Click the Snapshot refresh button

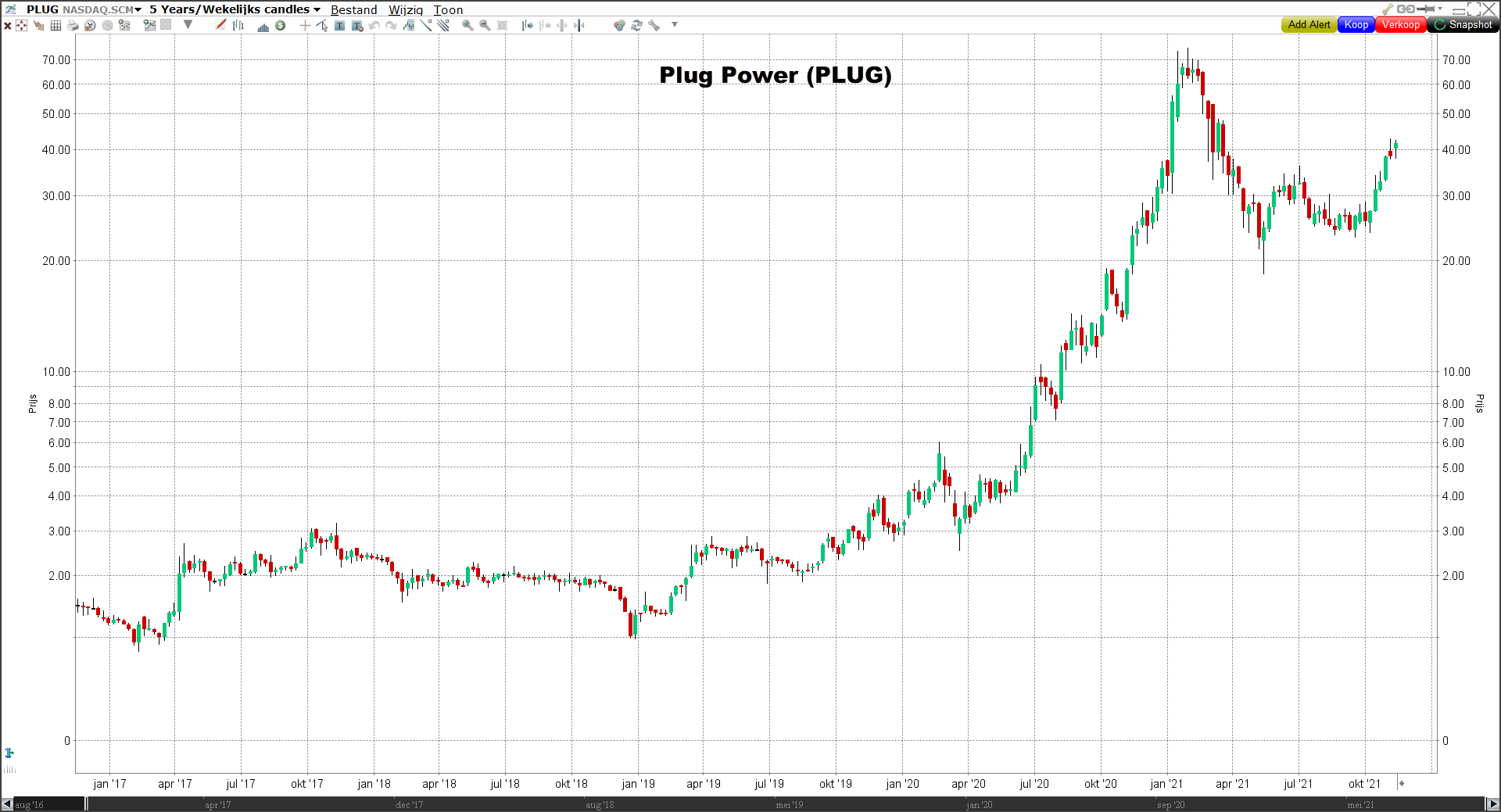1463,25
